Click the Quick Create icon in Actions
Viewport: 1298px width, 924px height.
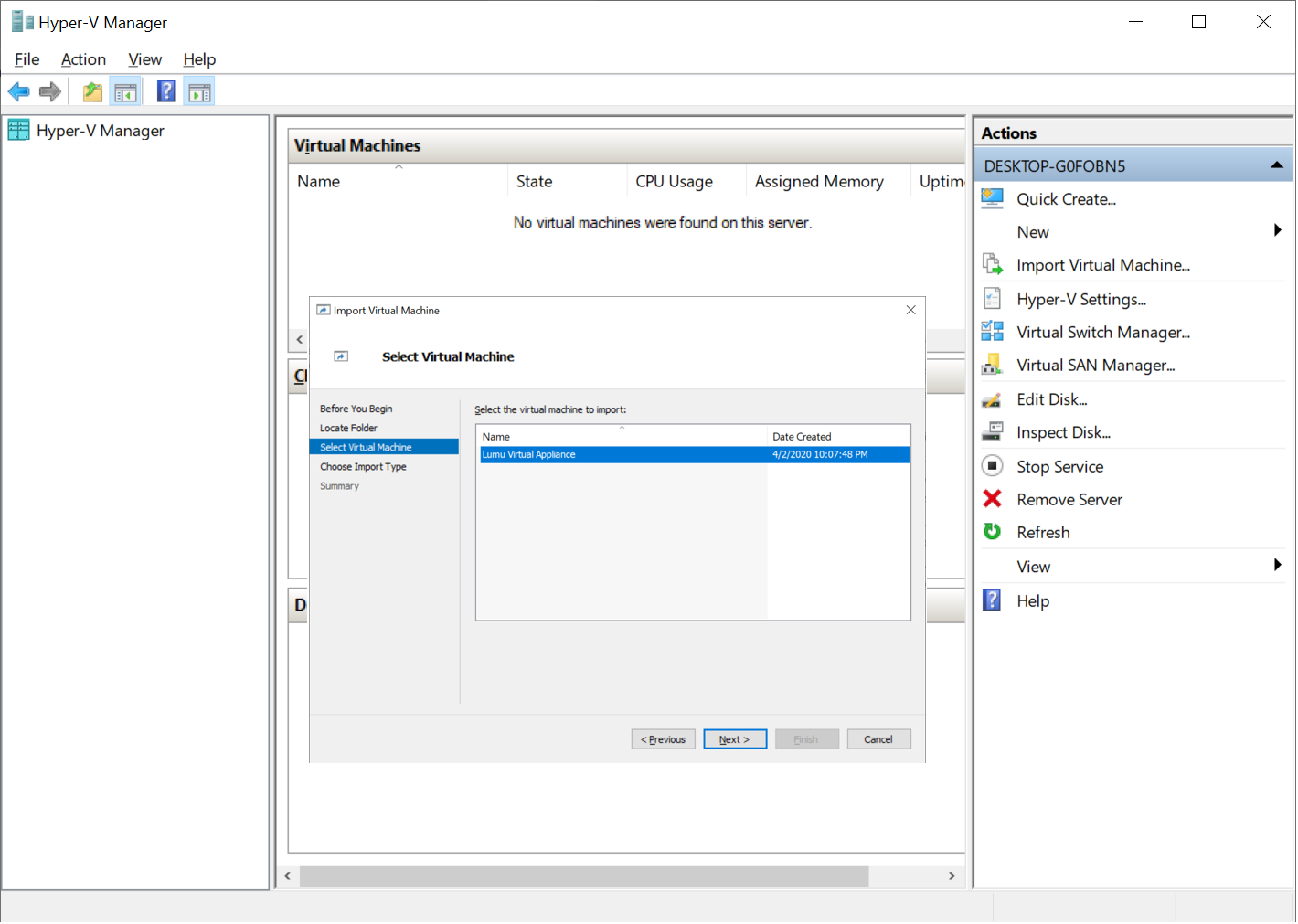click(x=993, y=198)
